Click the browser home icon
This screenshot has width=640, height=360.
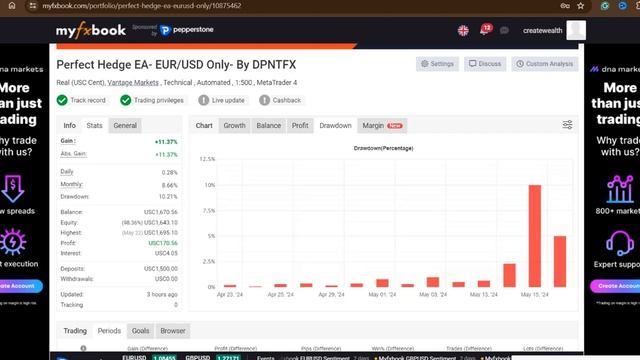(x=12, y=6)
